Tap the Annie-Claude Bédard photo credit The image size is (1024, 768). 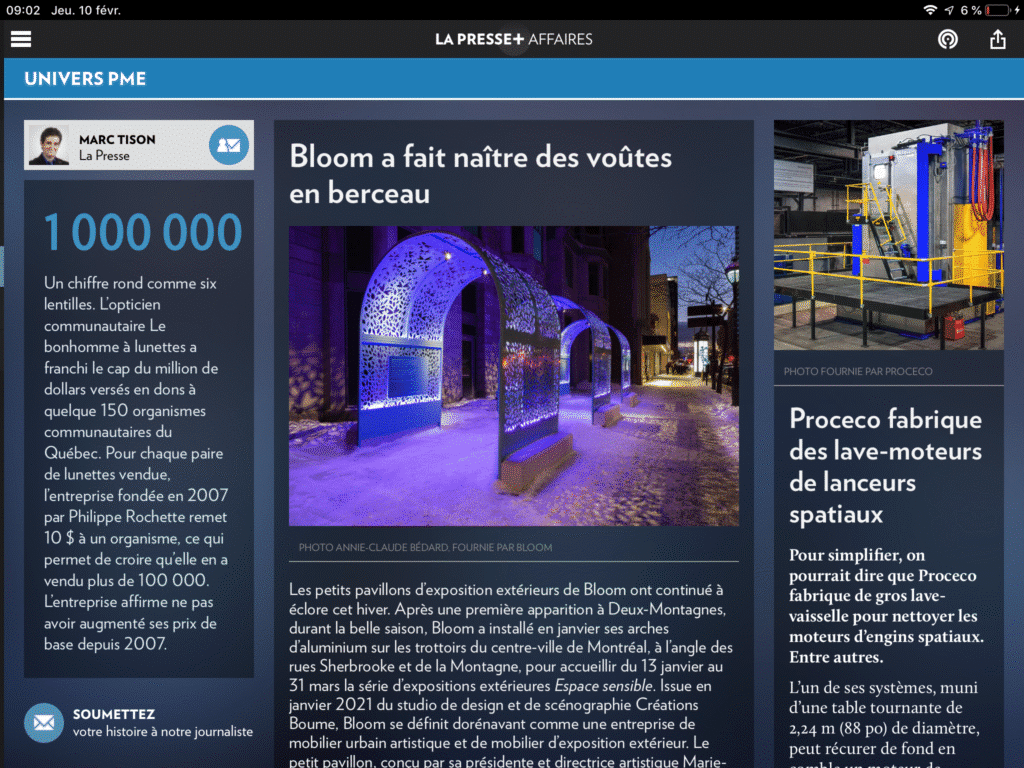[x=425, y=547]
